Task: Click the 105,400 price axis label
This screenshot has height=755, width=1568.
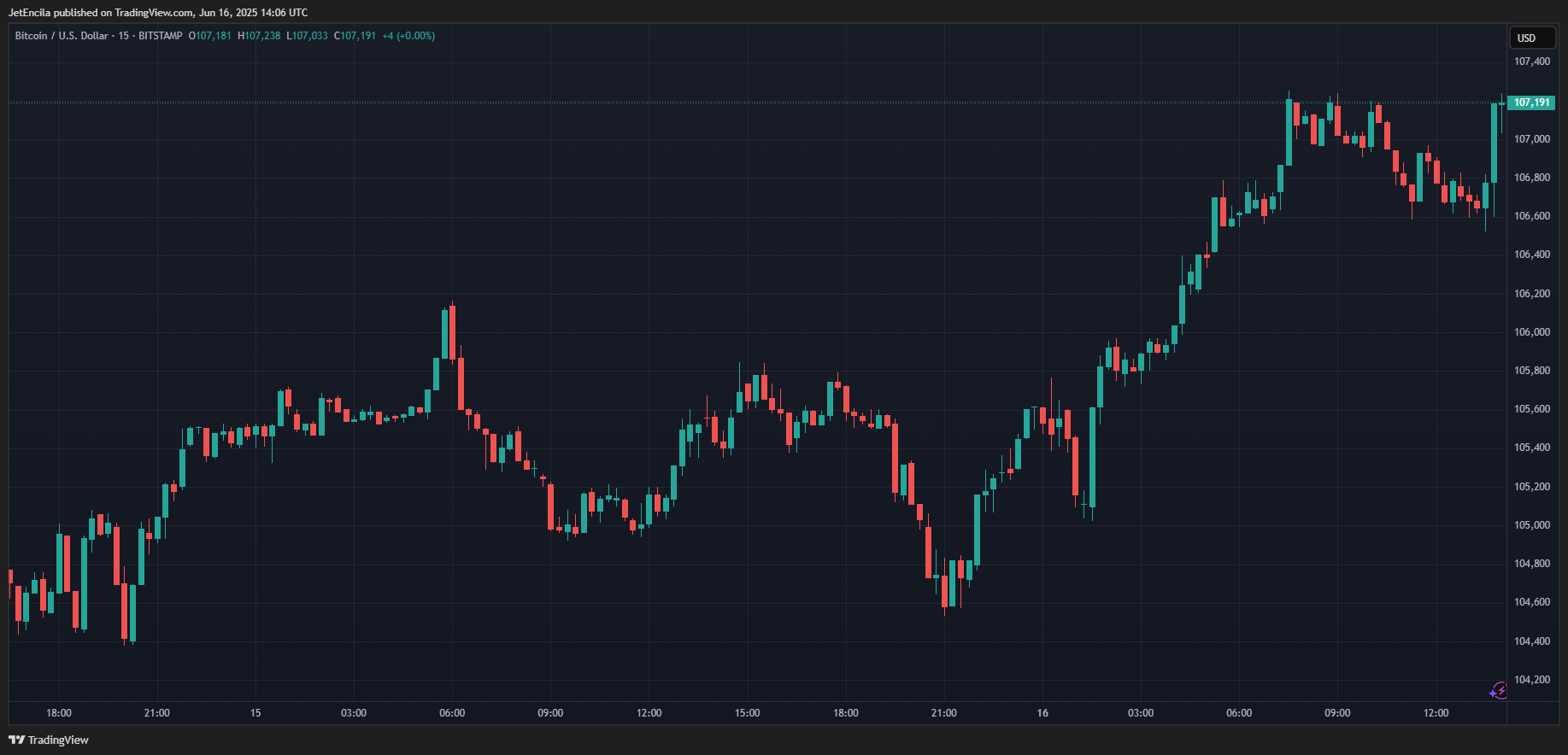Action: (x=1532, y=448)
